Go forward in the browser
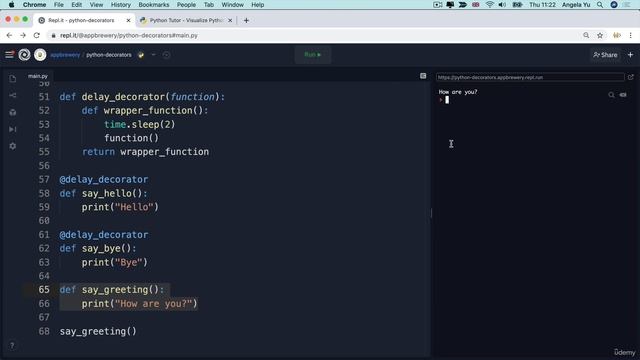Viewport: 640px width, 360px height. click(x=23, y=36)
